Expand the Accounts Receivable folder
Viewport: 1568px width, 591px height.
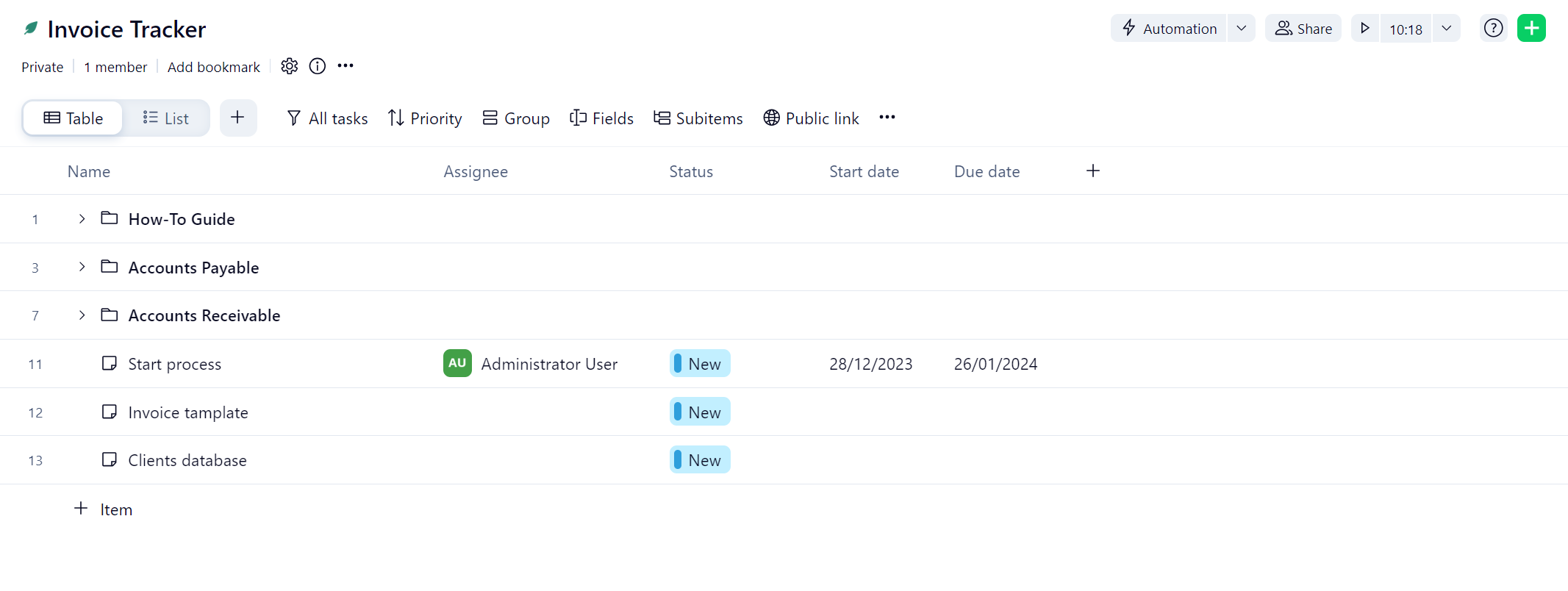coord(82,315)
